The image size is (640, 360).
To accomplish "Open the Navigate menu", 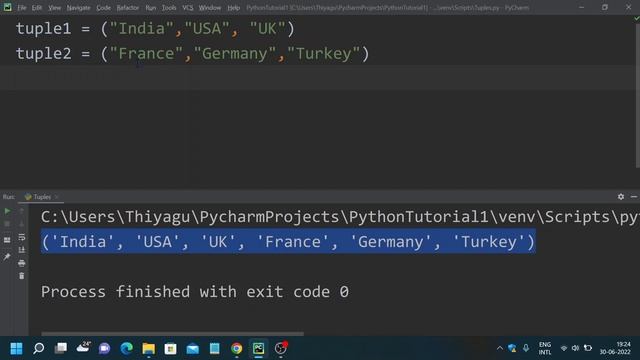I will (x=78, y=8).
